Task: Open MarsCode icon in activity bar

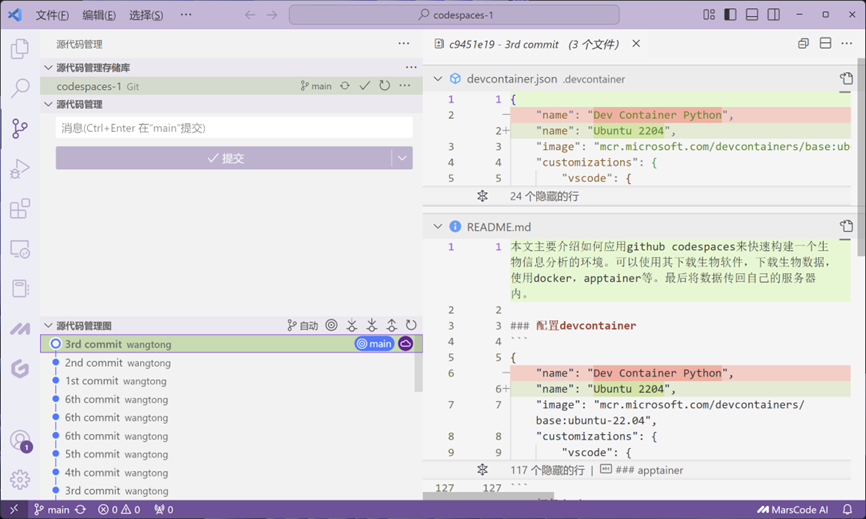Action: tap(20, 329)
